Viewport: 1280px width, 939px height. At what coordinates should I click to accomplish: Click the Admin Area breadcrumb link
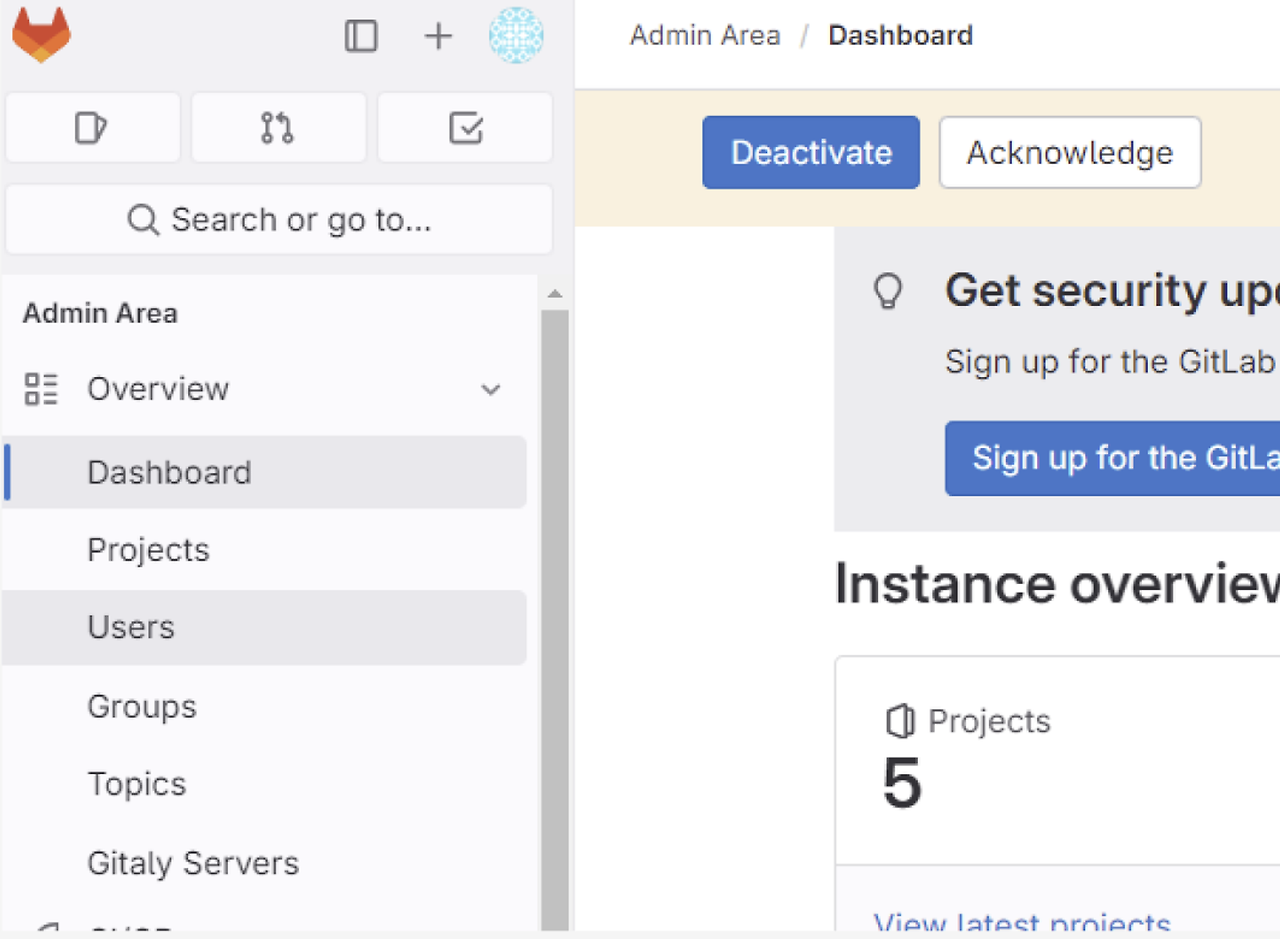click(x=705, y=36)
